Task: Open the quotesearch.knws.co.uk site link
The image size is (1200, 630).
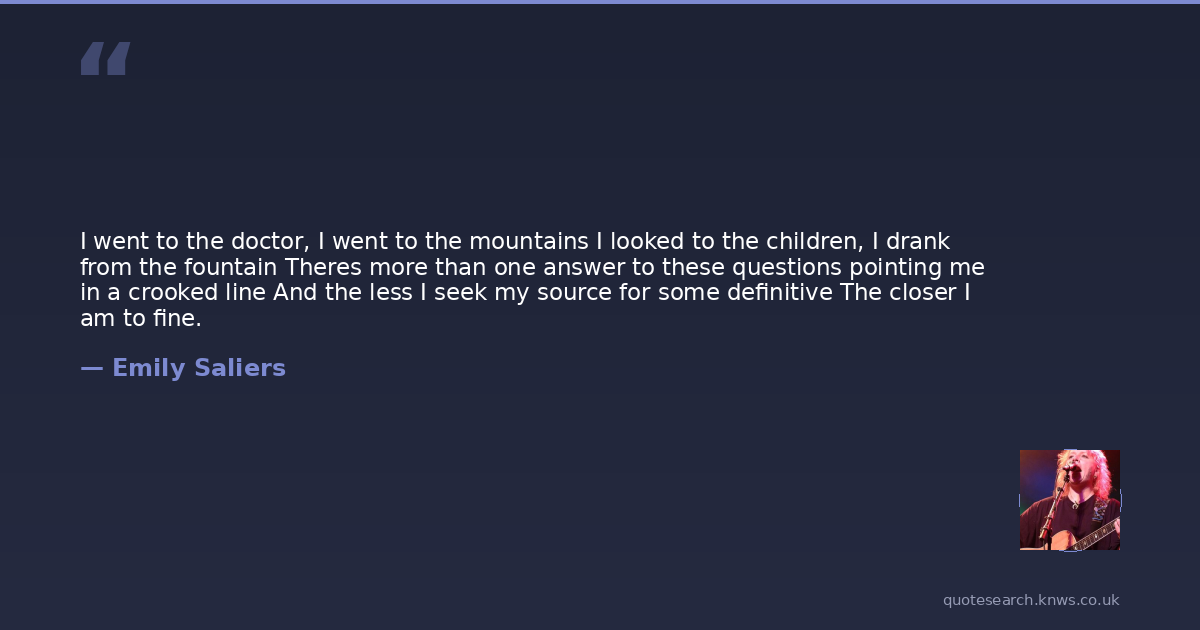Action: pos(1030,600)
